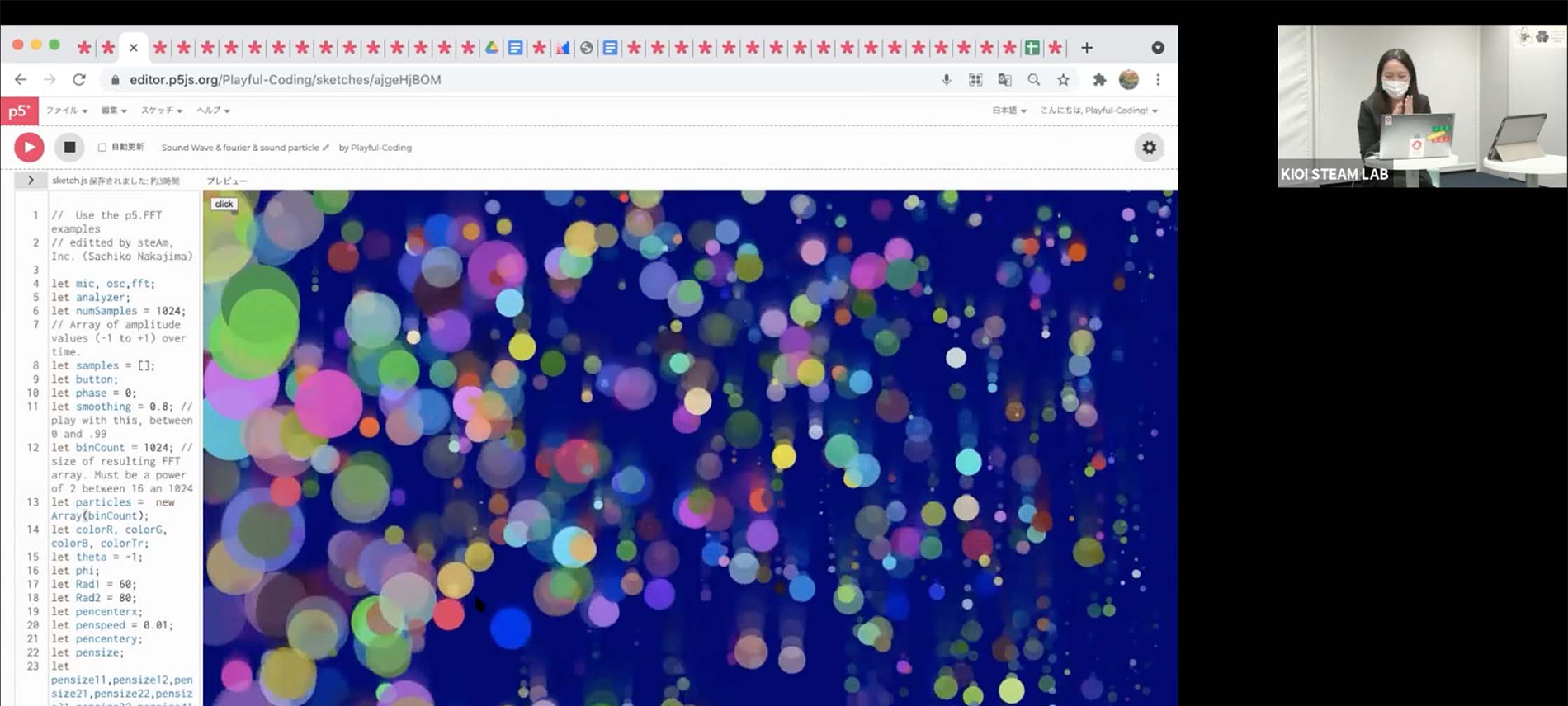Run the sketch with the play button
1568x706 pixels.
29,148
